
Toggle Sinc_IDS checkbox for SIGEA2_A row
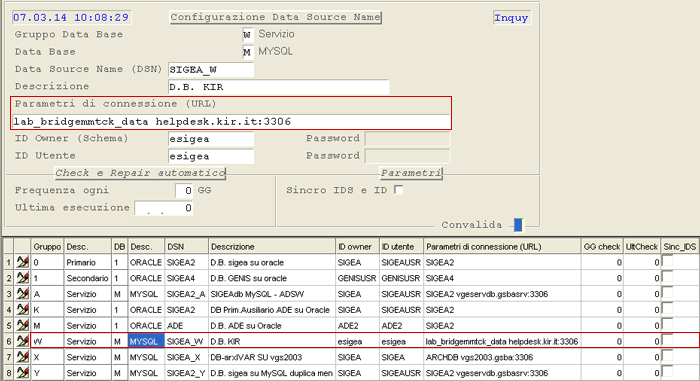pyautogui.click(x=667, y=292)
